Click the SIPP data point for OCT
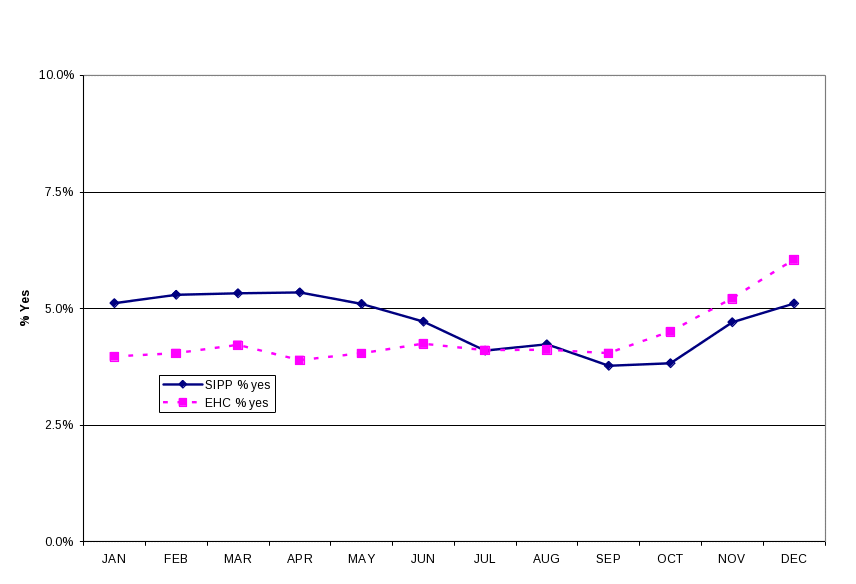This screenshot has width=856, height=584. point(670,363)
